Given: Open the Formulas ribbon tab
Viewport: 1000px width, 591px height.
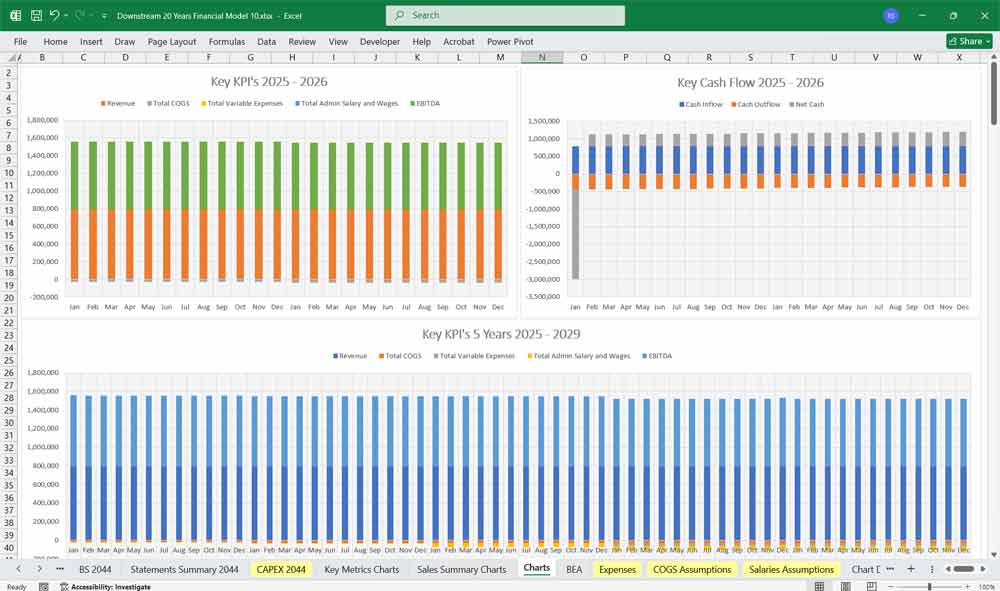Looking at the screenshot, I should (226, 42).
